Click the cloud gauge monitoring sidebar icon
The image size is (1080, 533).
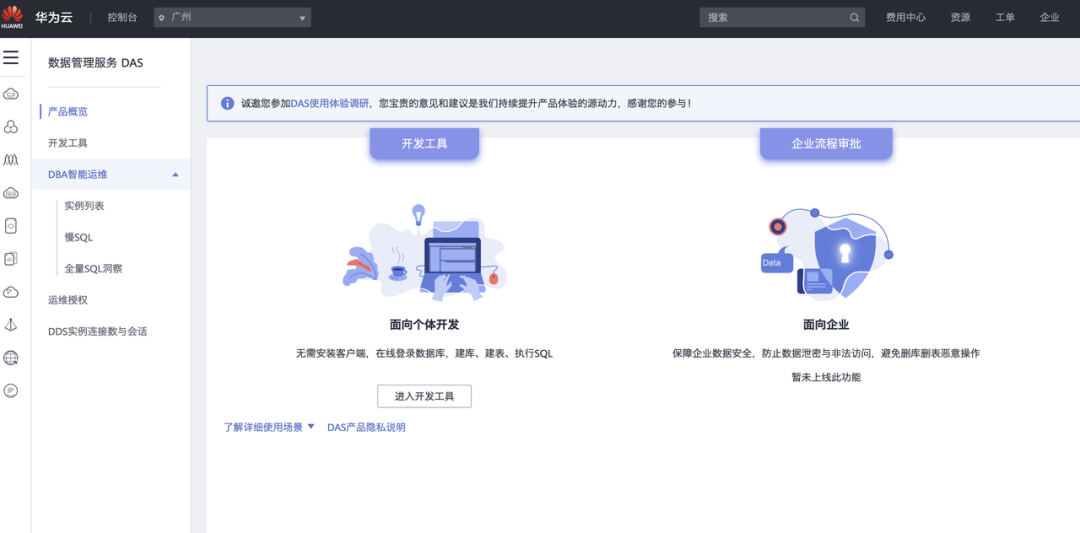(x=11, y=292)
